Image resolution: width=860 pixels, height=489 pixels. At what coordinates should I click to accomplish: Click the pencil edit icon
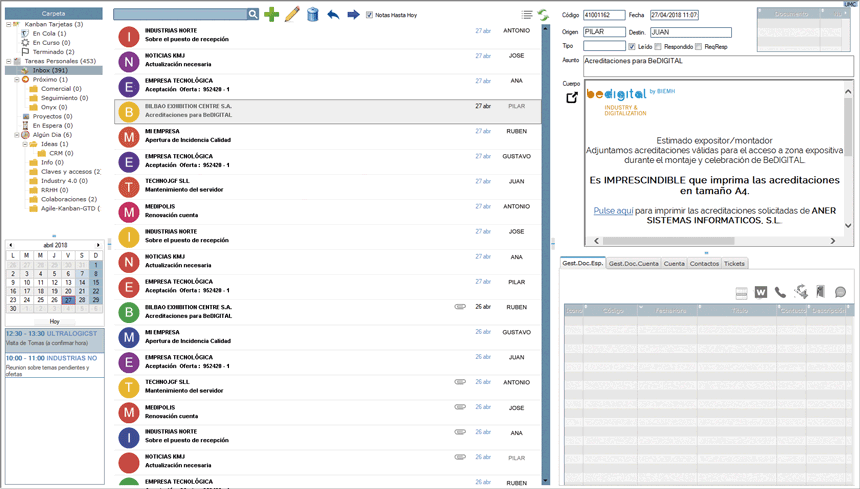coord(292,15)
